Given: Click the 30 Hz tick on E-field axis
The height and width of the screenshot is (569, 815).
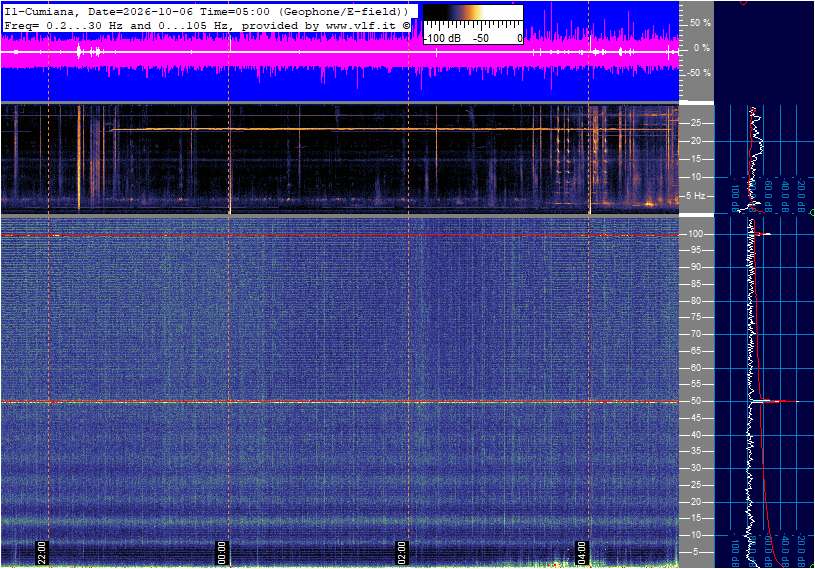Looking at the screenshot, I should coord(695,468).
